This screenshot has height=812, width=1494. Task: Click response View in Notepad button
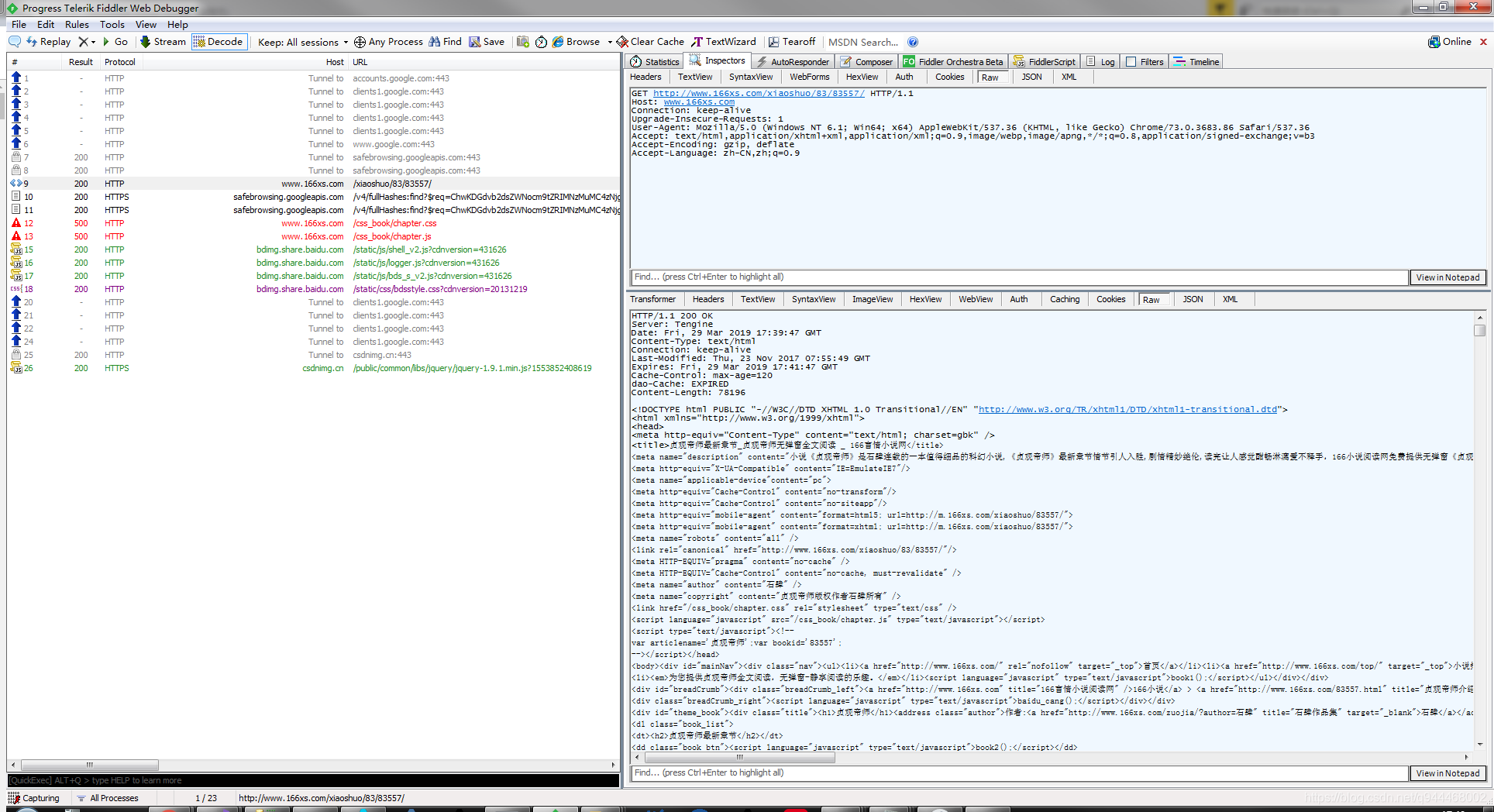pos(1448,773)
